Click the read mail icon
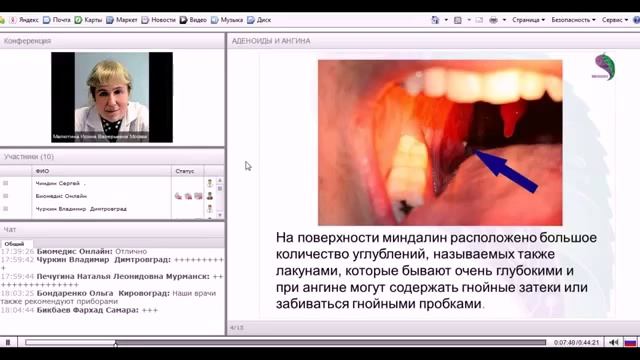 point(480,20)
